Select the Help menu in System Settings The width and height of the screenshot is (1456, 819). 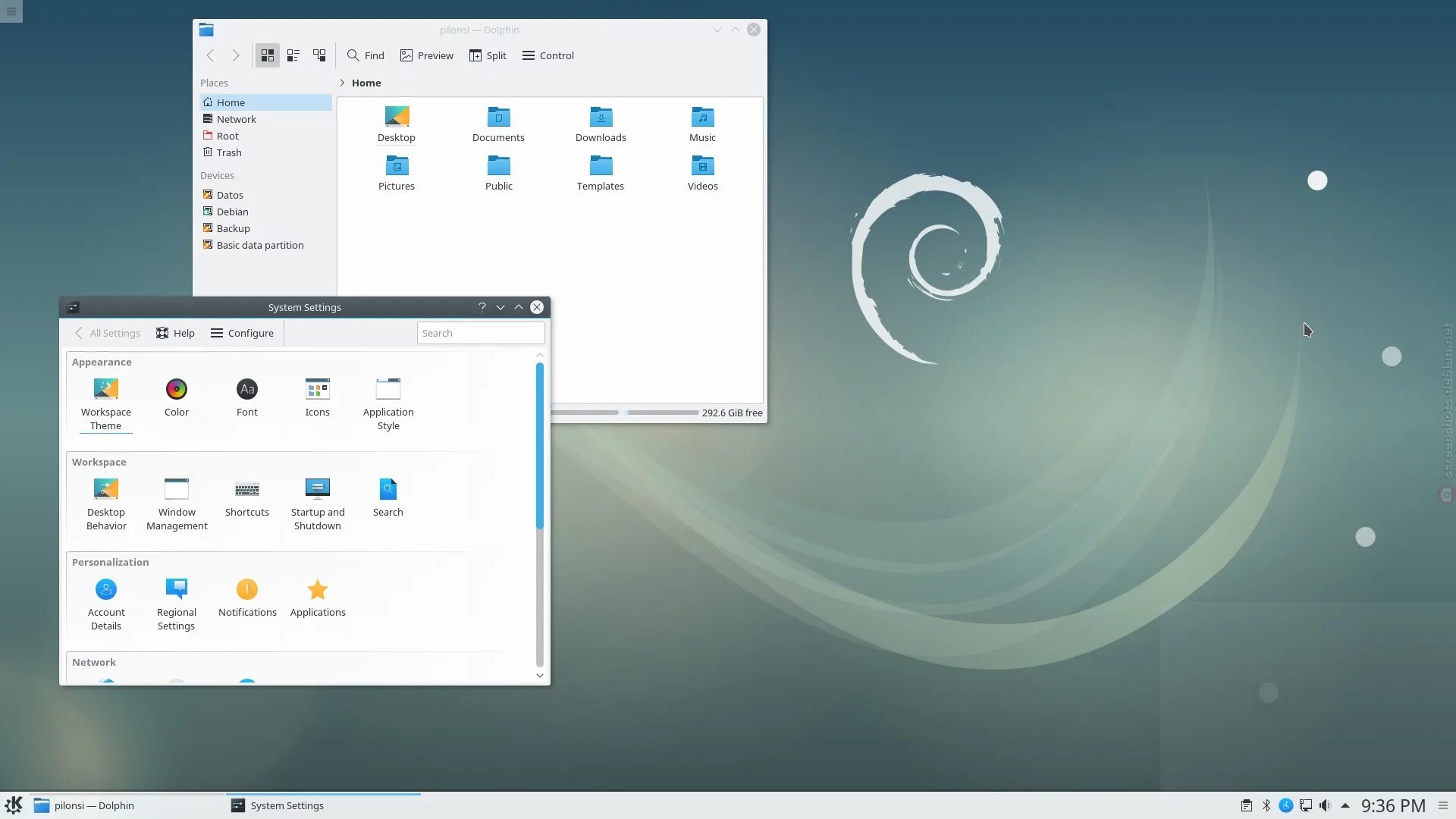coord(175,333)
